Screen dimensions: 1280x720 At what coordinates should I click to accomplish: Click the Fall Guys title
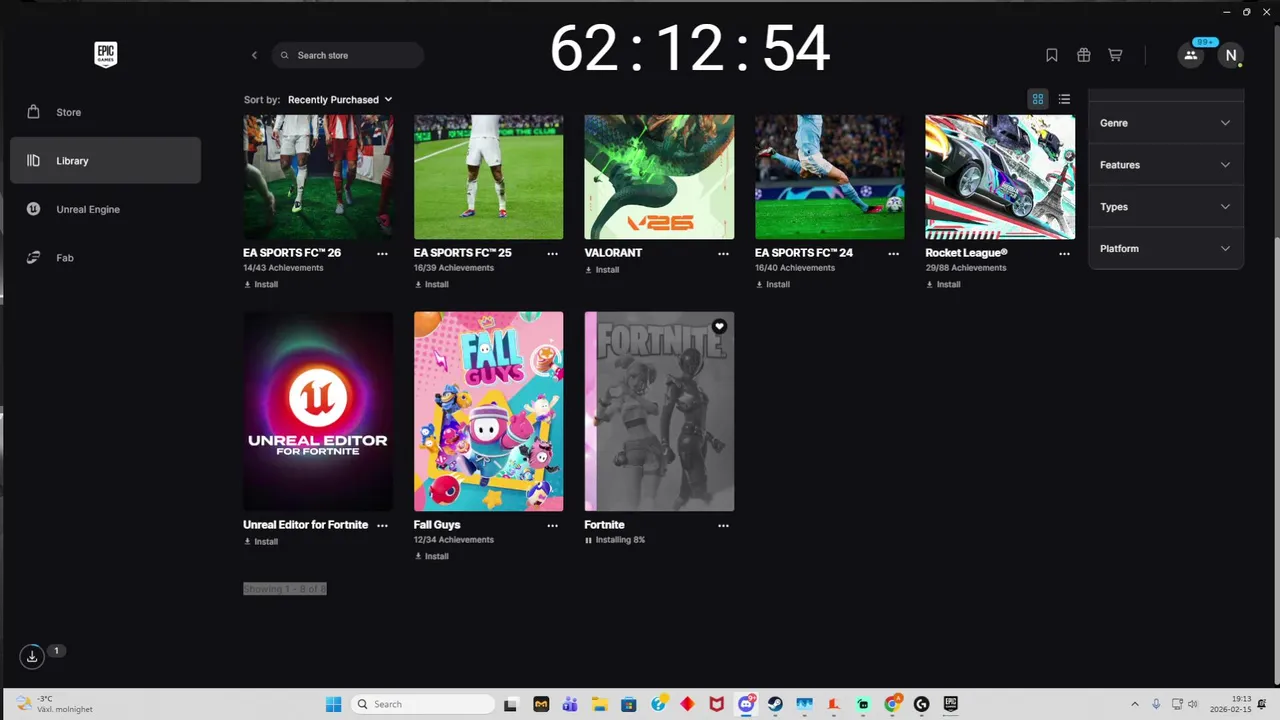(x=437, y=525)
